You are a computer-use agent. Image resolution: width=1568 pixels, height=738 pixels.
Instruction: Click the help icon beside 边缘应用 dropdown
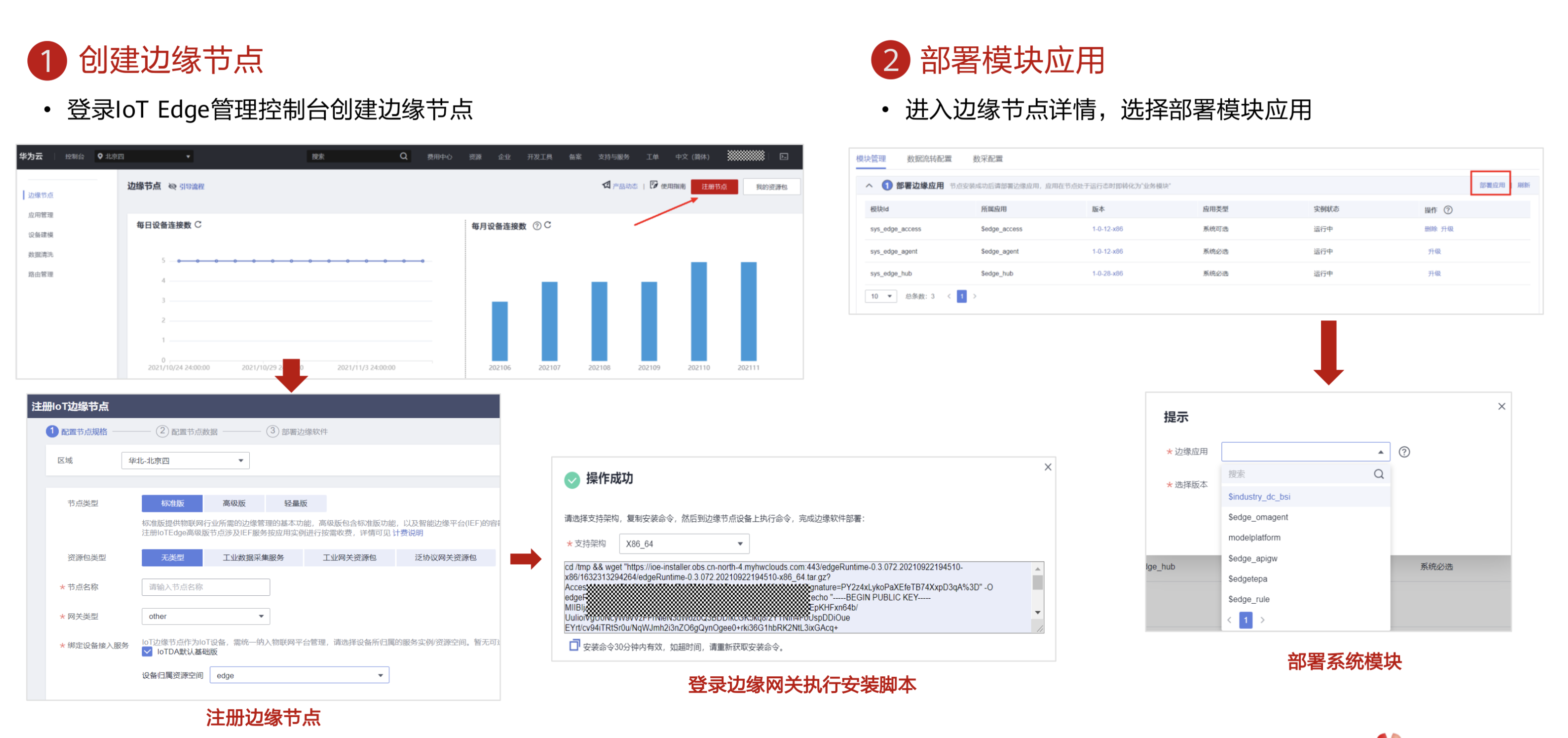pos(1404,452)
